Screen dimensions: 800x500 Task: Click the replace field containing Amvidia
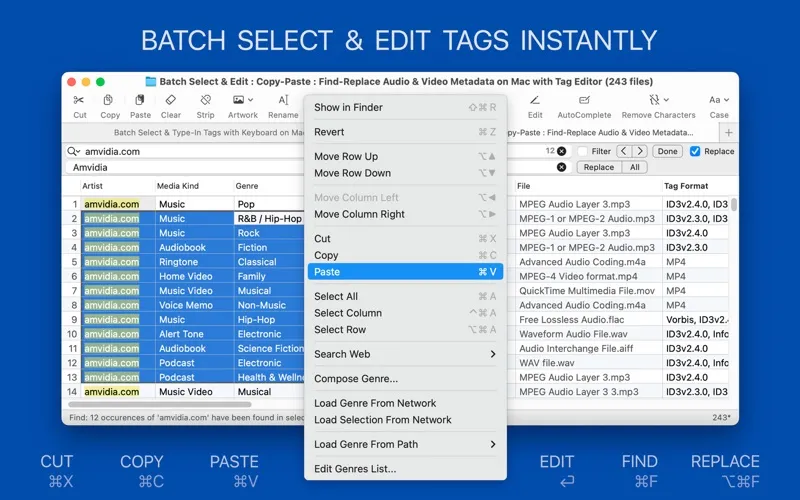pyautogui.click(x=186, y=167)
